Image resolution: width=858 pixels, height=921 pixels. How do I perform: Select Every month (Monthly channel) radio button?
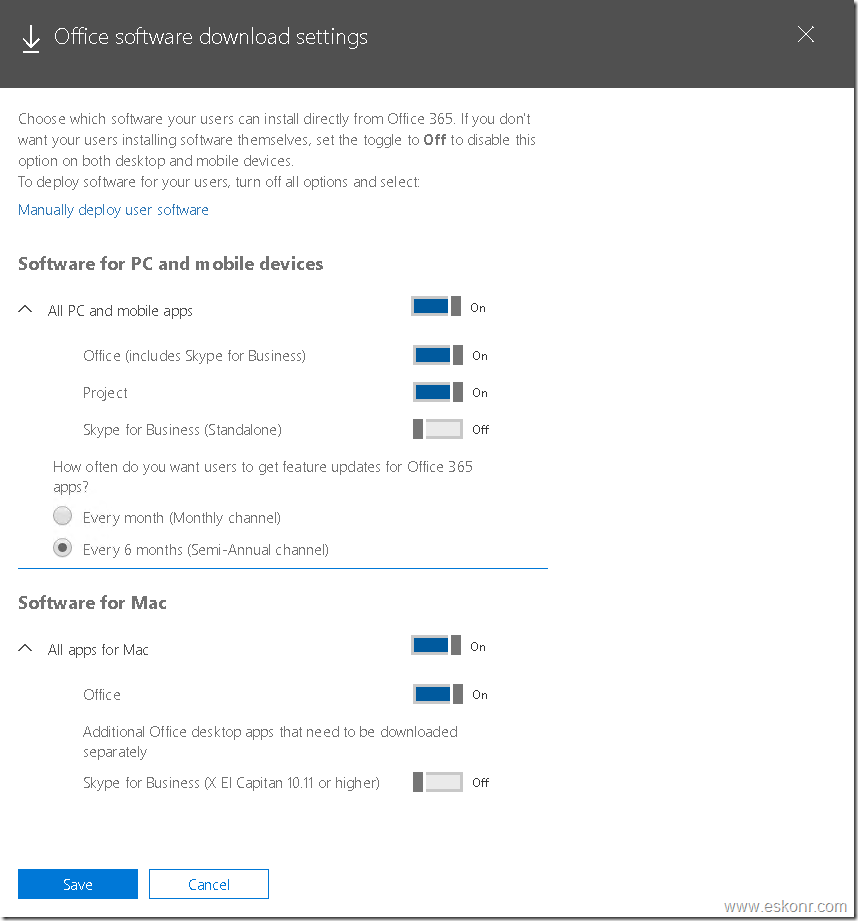[63, 516]
